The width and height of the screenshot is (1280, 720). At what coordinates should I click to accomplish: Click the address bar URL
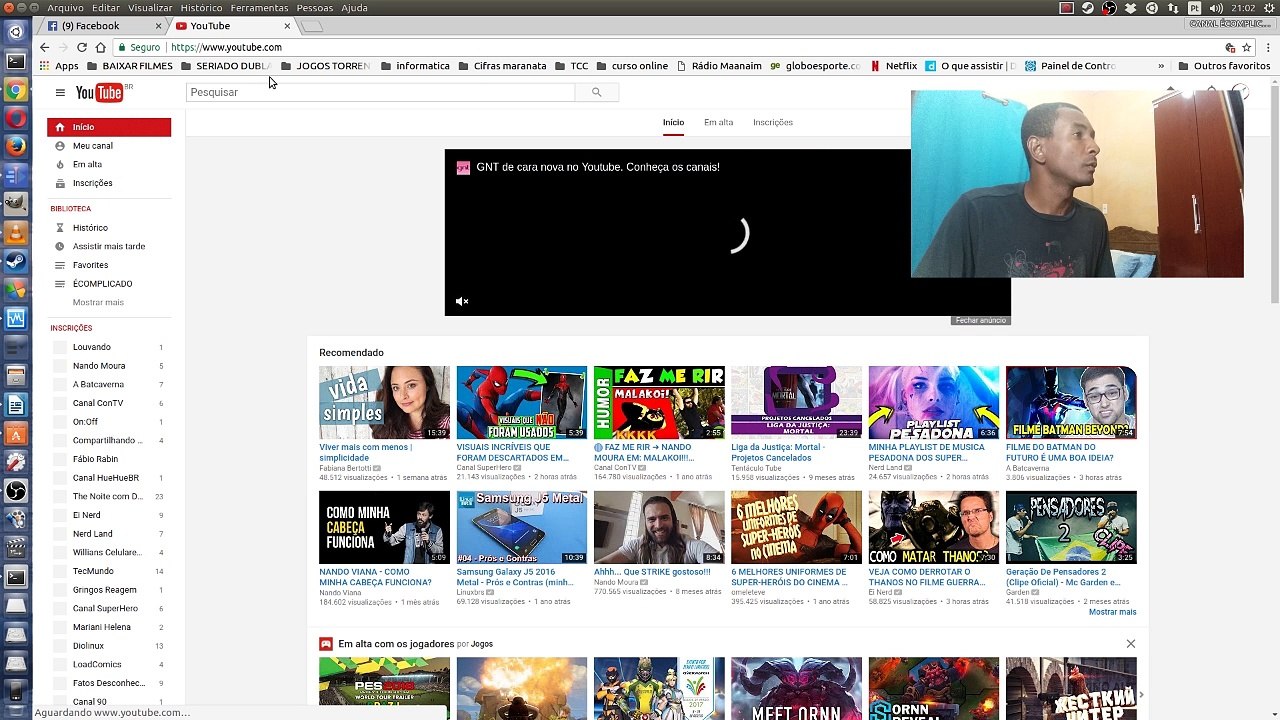[226, 47]
